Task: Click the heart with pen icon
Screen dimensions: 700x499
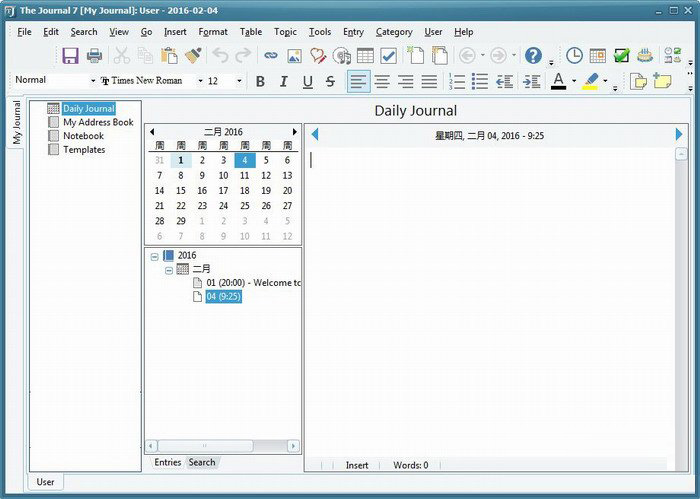Action: point(318,56)
